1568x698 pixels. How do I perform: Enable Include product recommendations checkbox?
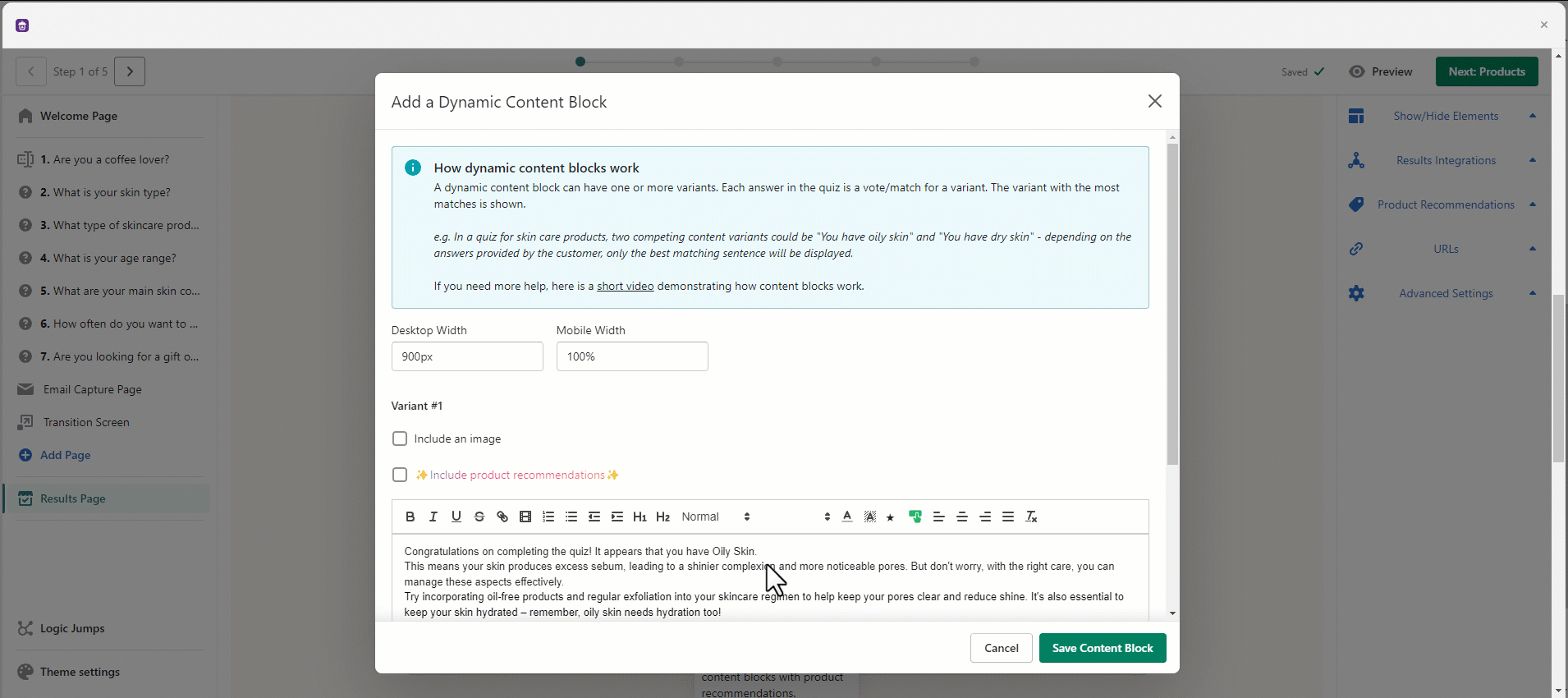(400, 475)
